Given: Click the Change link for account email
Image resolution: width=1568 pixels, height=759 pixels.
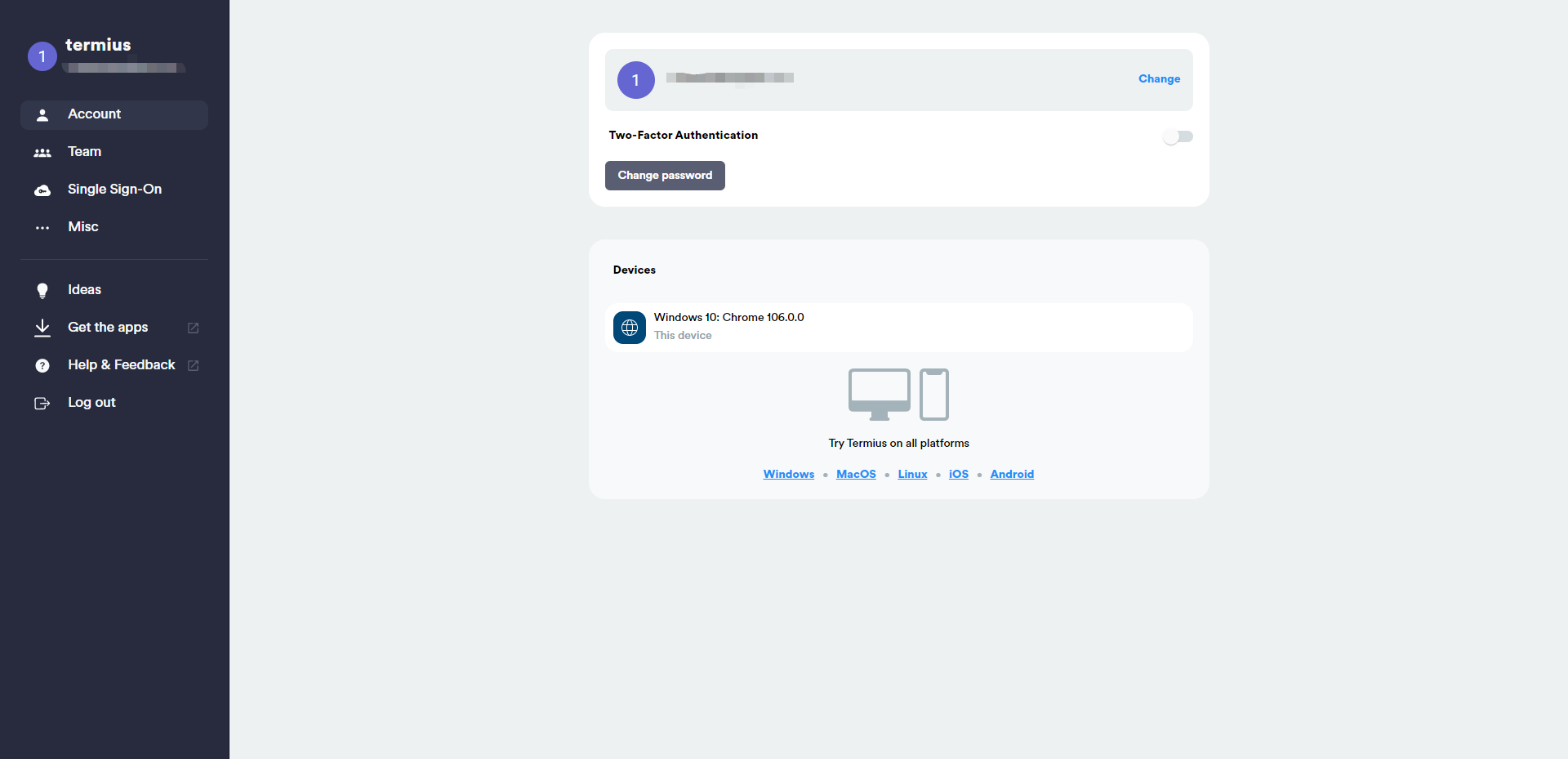Looking at the screenshot, I should pyautogui.click(x=1160, y=79).
